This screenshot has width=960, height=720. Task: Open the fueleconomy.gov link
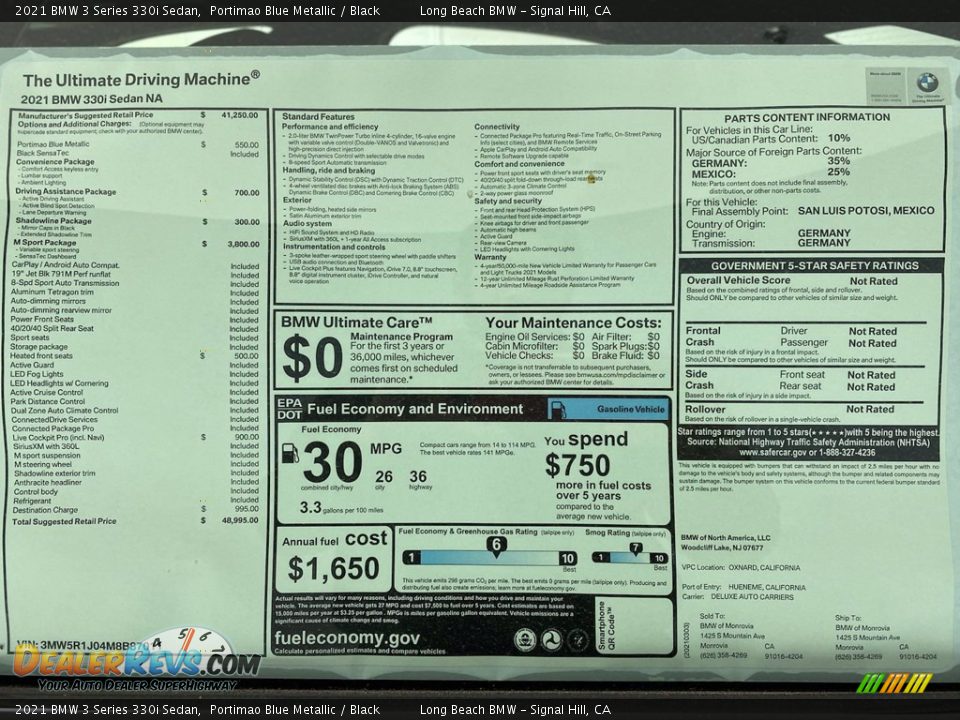coord(347,637)
